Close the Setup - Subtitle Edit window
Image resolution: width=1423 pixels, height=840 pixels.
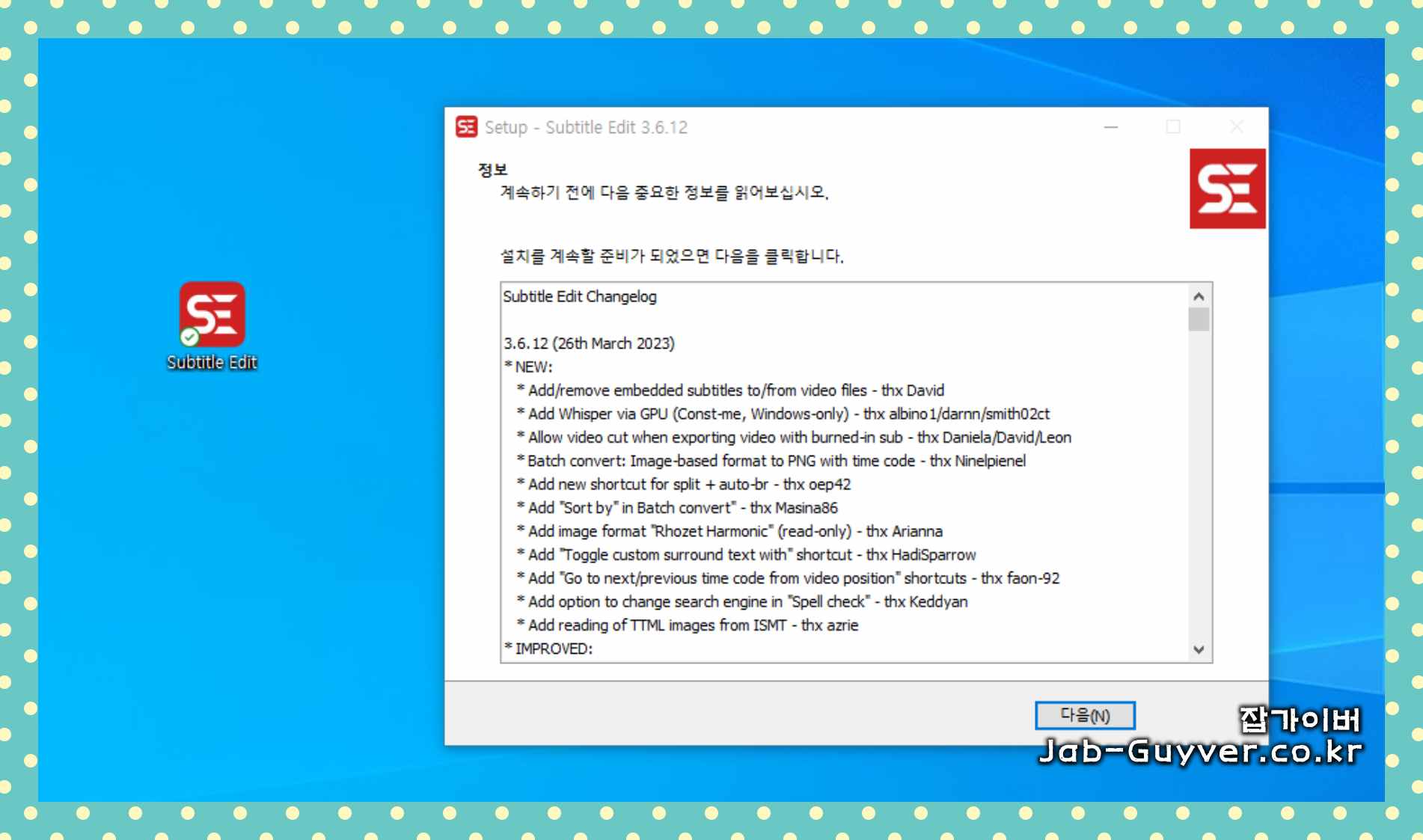point(1237,127)
